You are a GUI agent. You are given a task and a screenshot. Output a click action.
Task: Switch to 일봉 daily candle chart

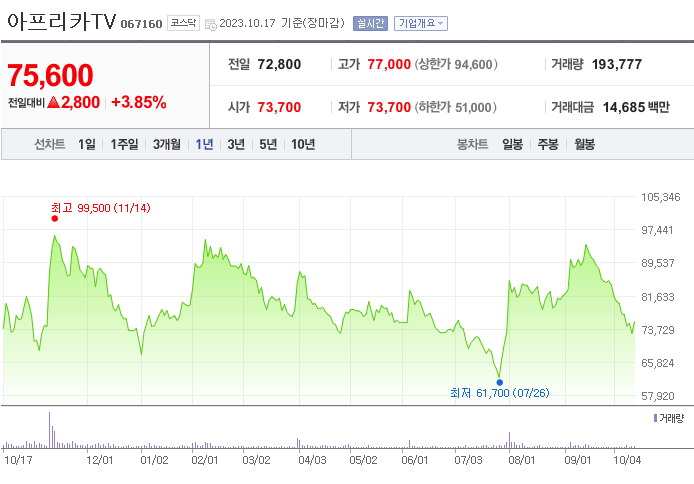pos(513,144)
